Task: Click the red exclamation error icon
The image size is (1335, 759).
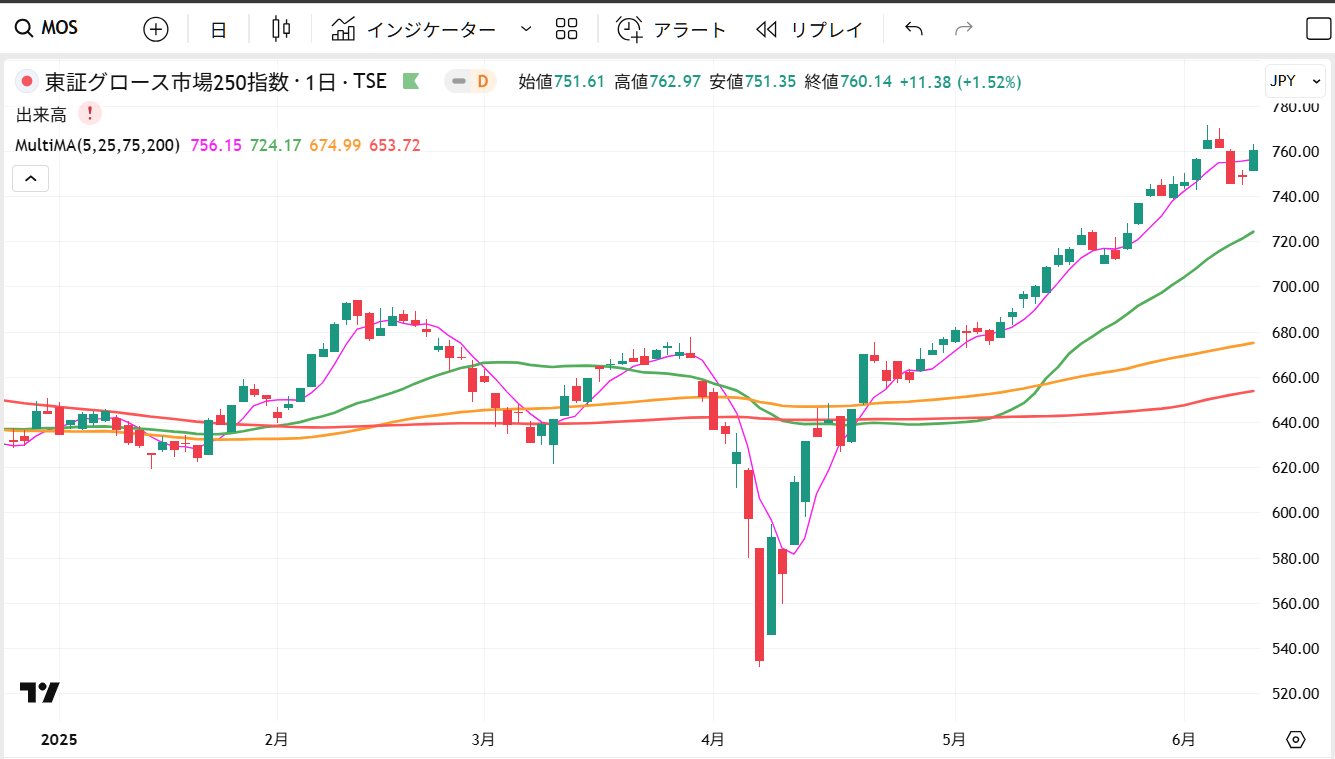Action: point(90,113)
